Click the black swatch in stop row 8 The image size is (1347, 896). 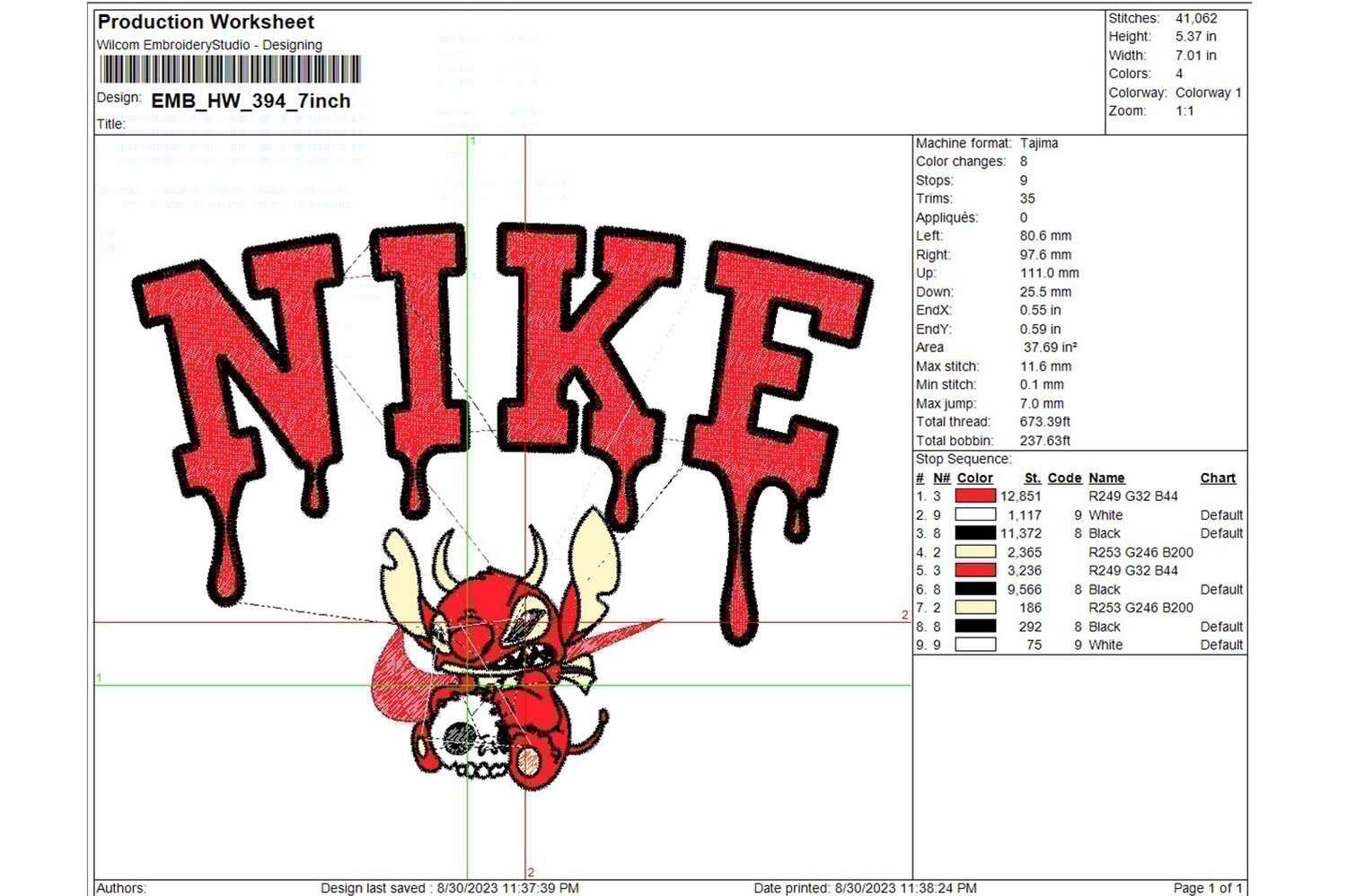(975, 627)
